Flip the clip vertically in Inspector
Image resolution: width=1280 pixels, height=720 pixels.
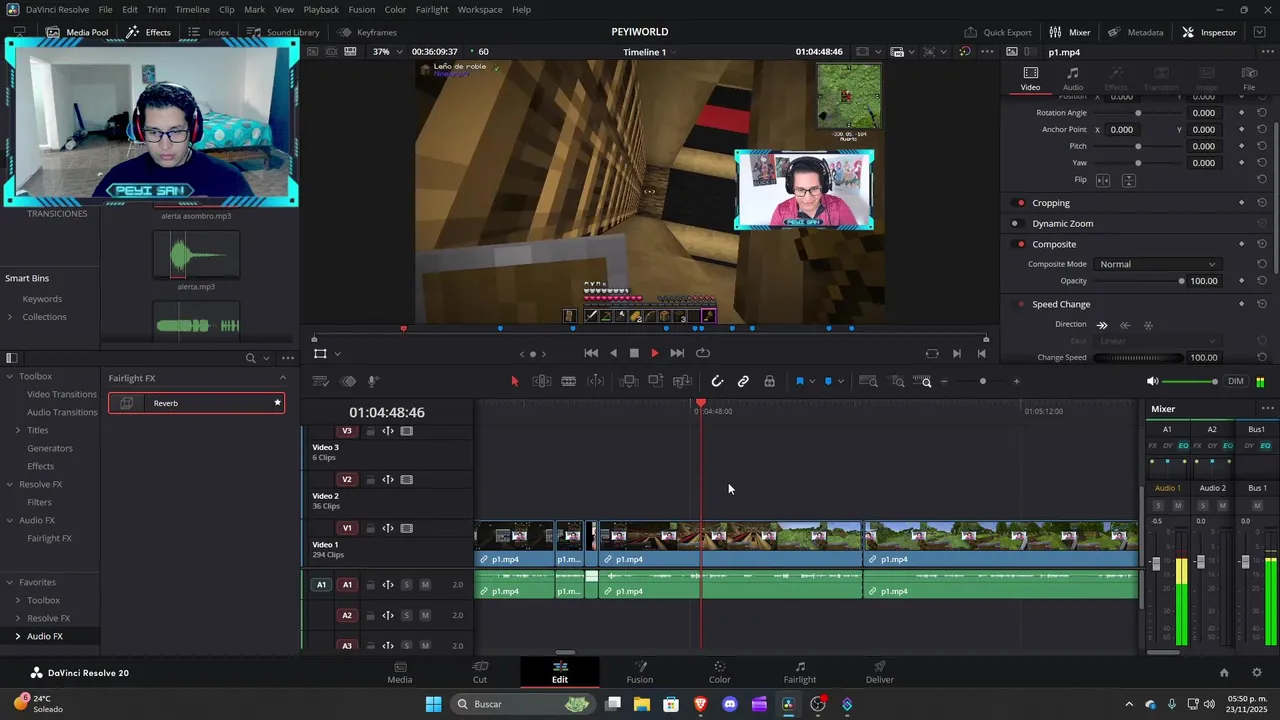(1129, 180)
